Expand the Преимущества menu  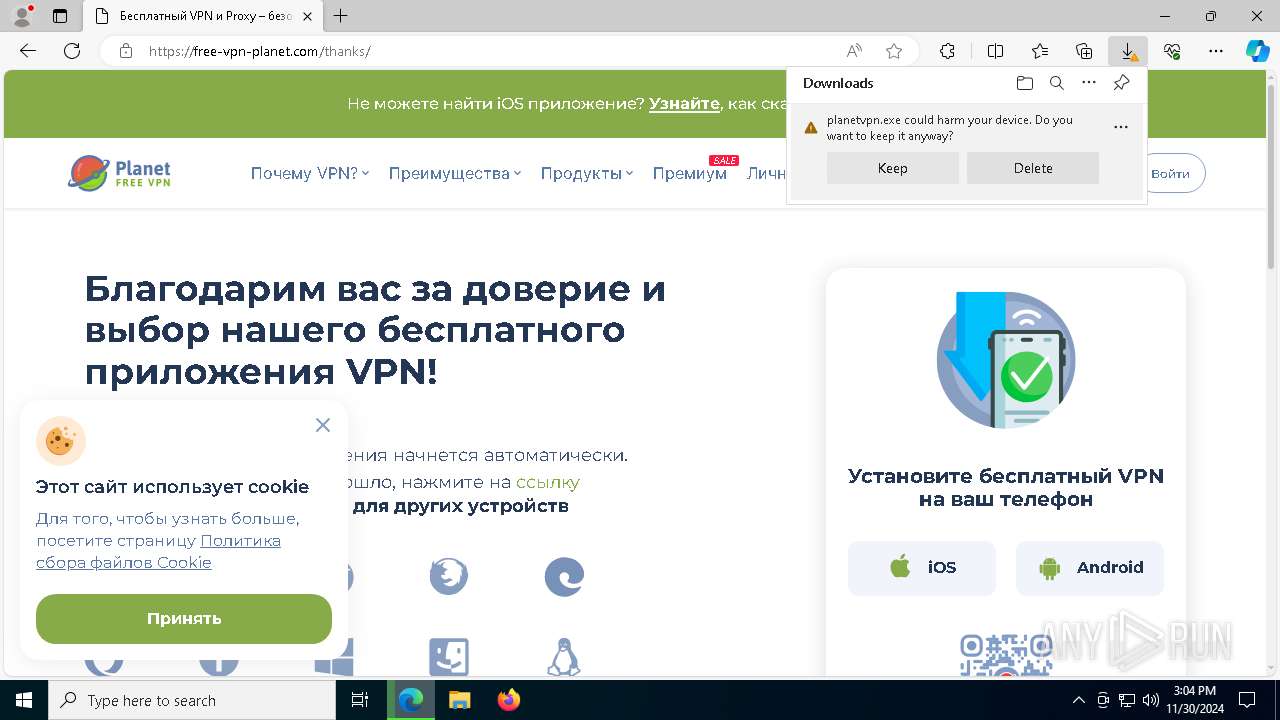click(x=454, y=173)
